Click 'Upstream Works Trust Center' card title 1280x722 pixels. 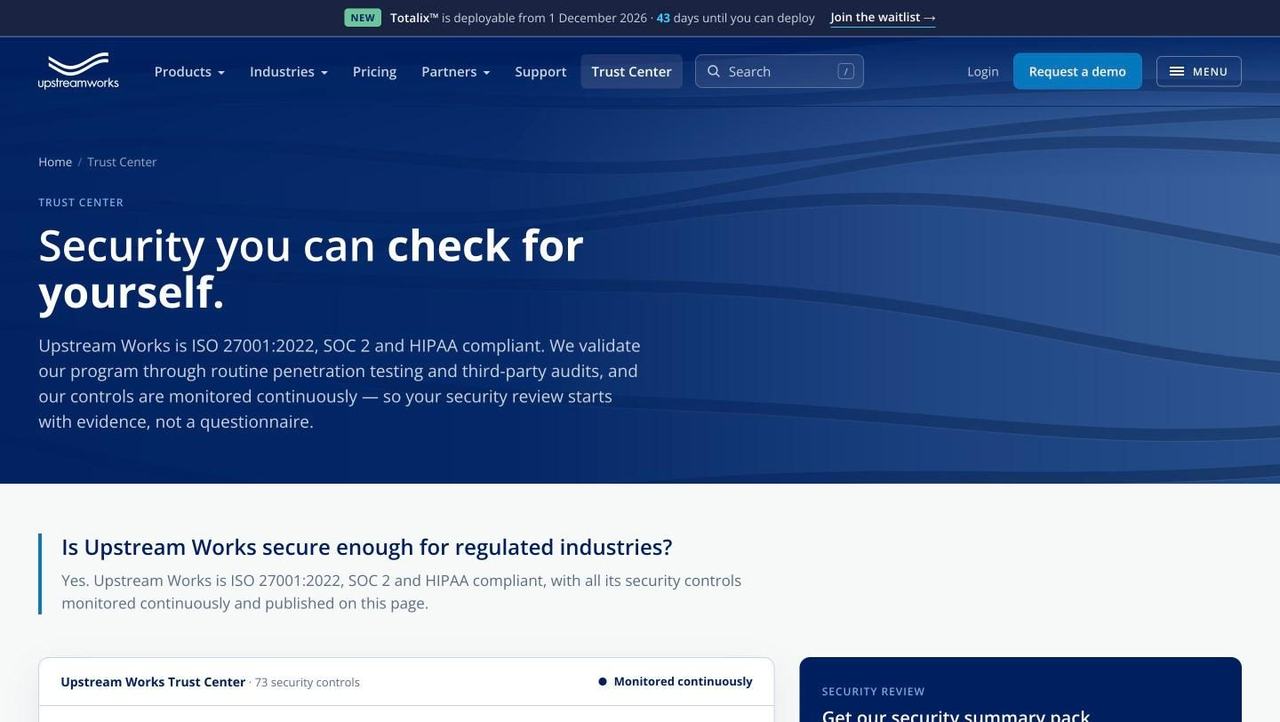pos(153,682)
